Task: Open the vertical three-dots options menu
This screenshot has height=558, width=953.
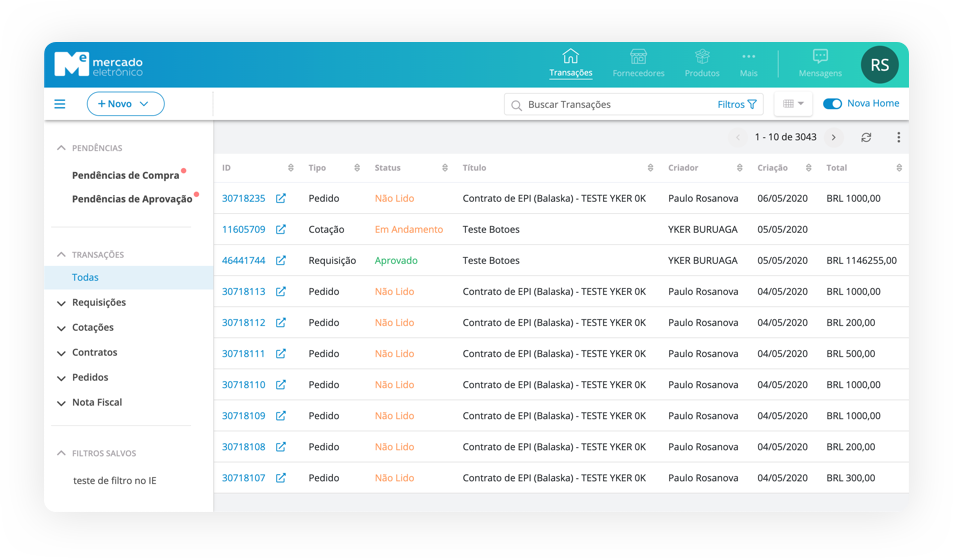Action: click(x=898, y=137)
